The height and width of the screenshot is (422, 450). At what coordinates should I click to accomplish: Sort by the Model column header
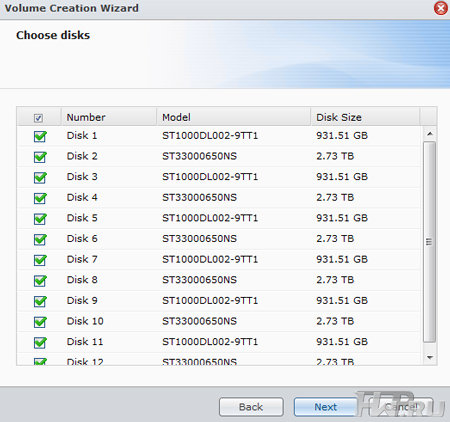tap(233, 117)
